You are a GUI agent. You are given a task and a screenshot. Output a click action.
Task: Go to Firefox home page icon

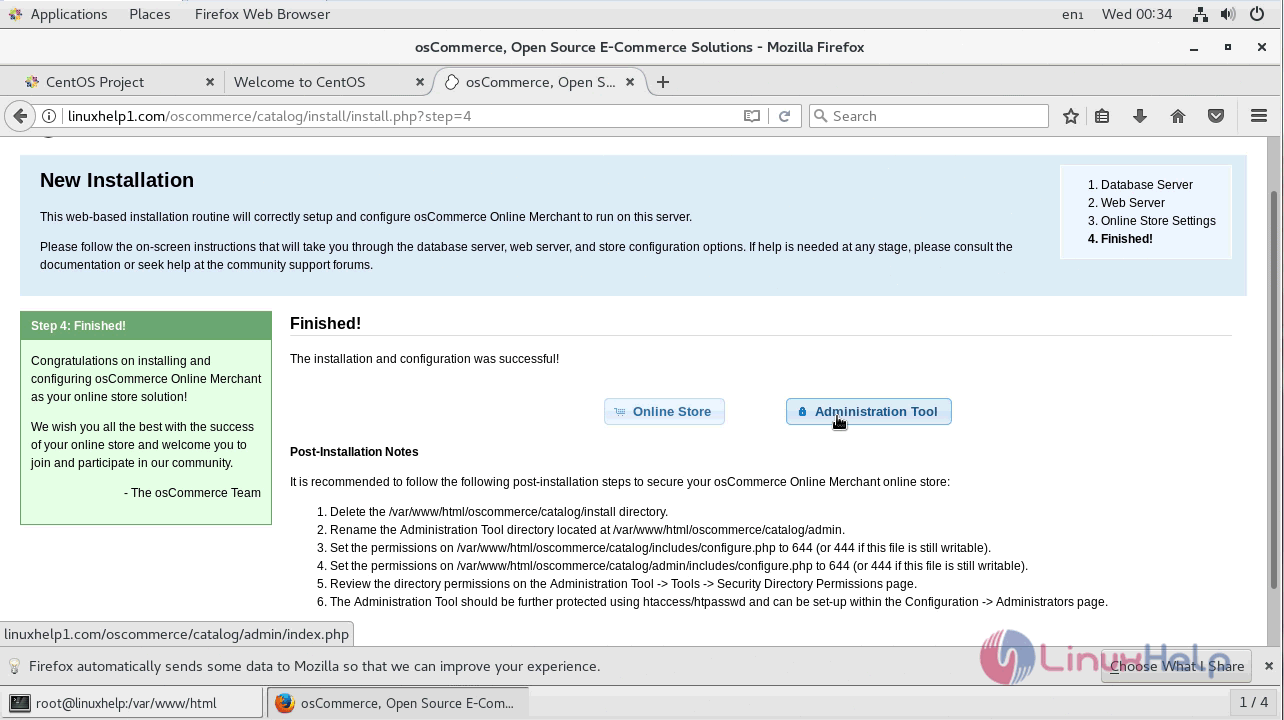pos(1178,116)
